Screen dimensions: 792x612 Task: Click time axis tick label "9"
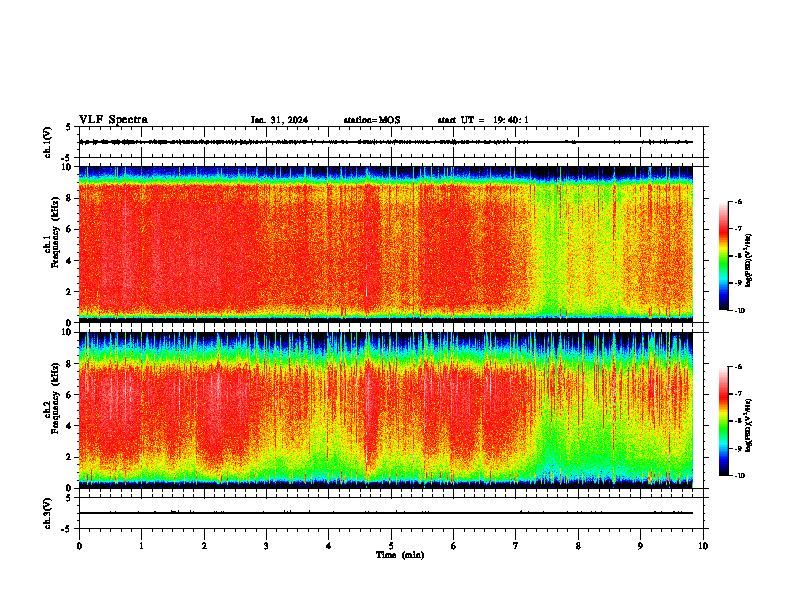click(x=640, y=546)
